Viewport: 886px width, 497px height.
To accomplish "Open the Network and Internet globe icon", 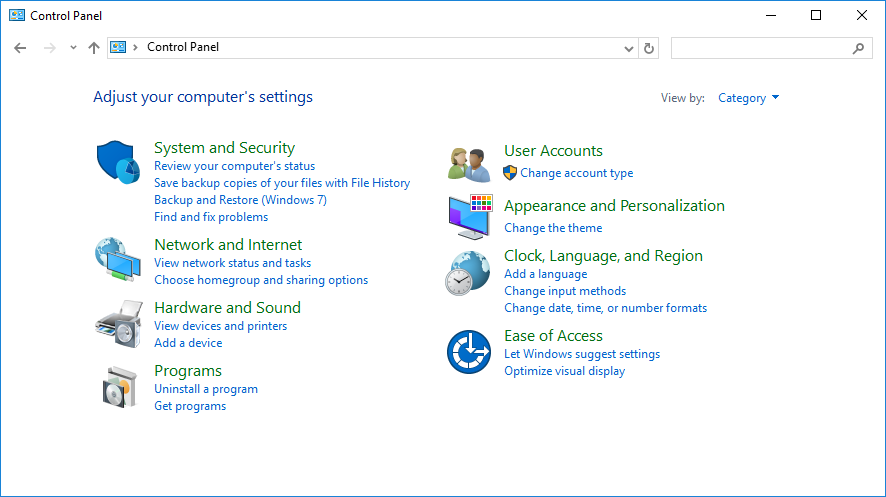I will (117, 258).
